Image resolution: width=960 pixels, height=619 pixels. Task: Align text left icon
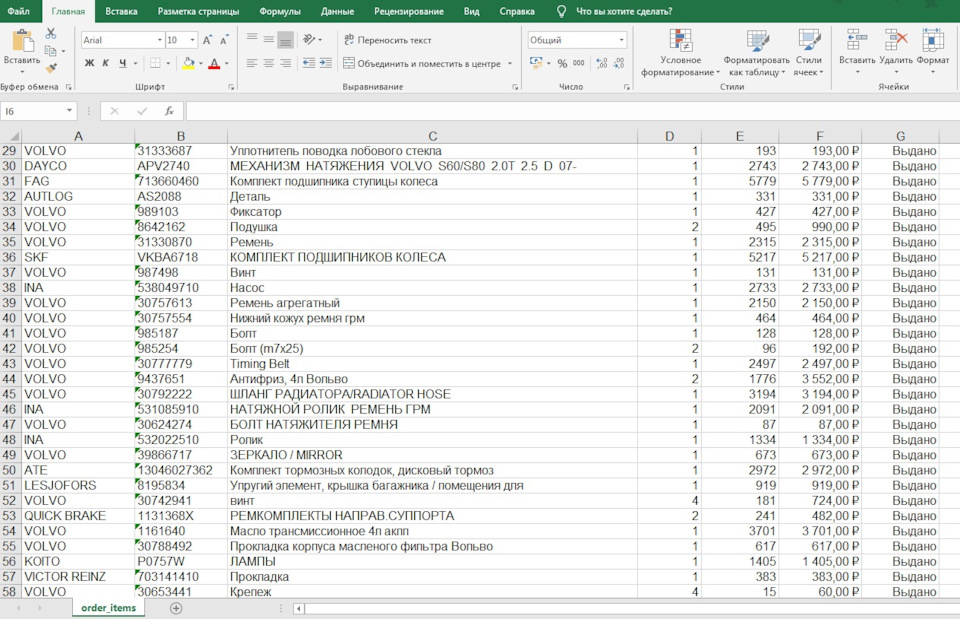coord(252,63)
